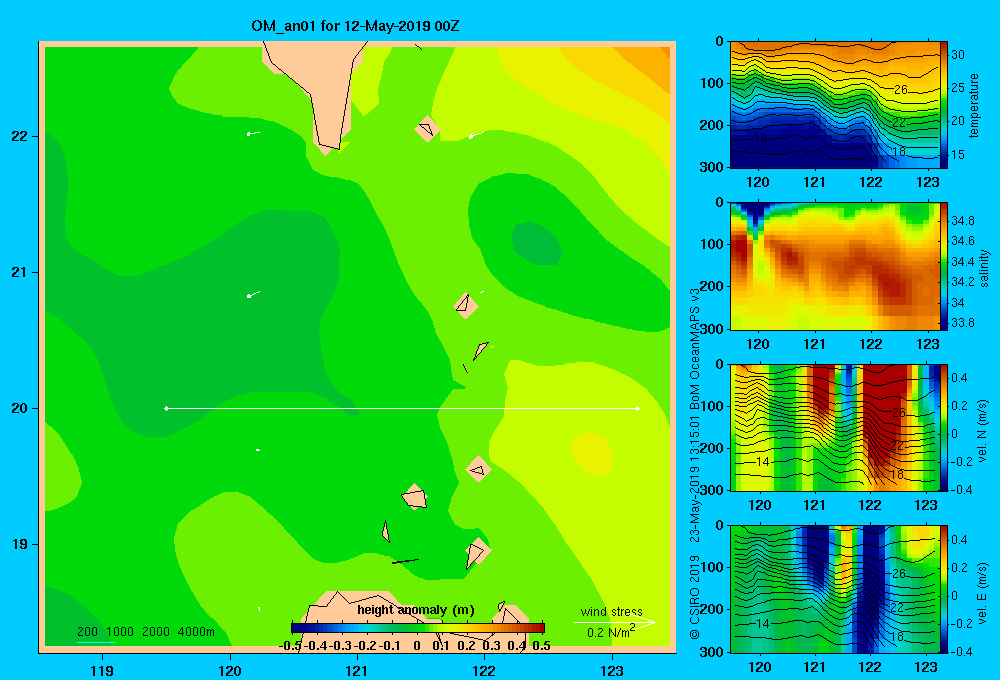Click the '0.5' value on the height anomaly scale
Image resolution: width=1000 pixels, height=680 pixels.
coord(541,646)
